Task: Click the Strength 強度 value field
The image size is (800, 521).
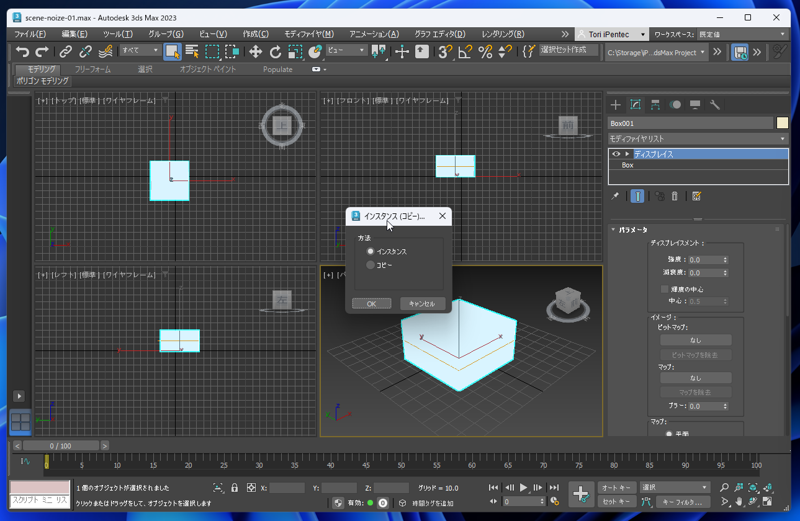Action: coord(705,260)
